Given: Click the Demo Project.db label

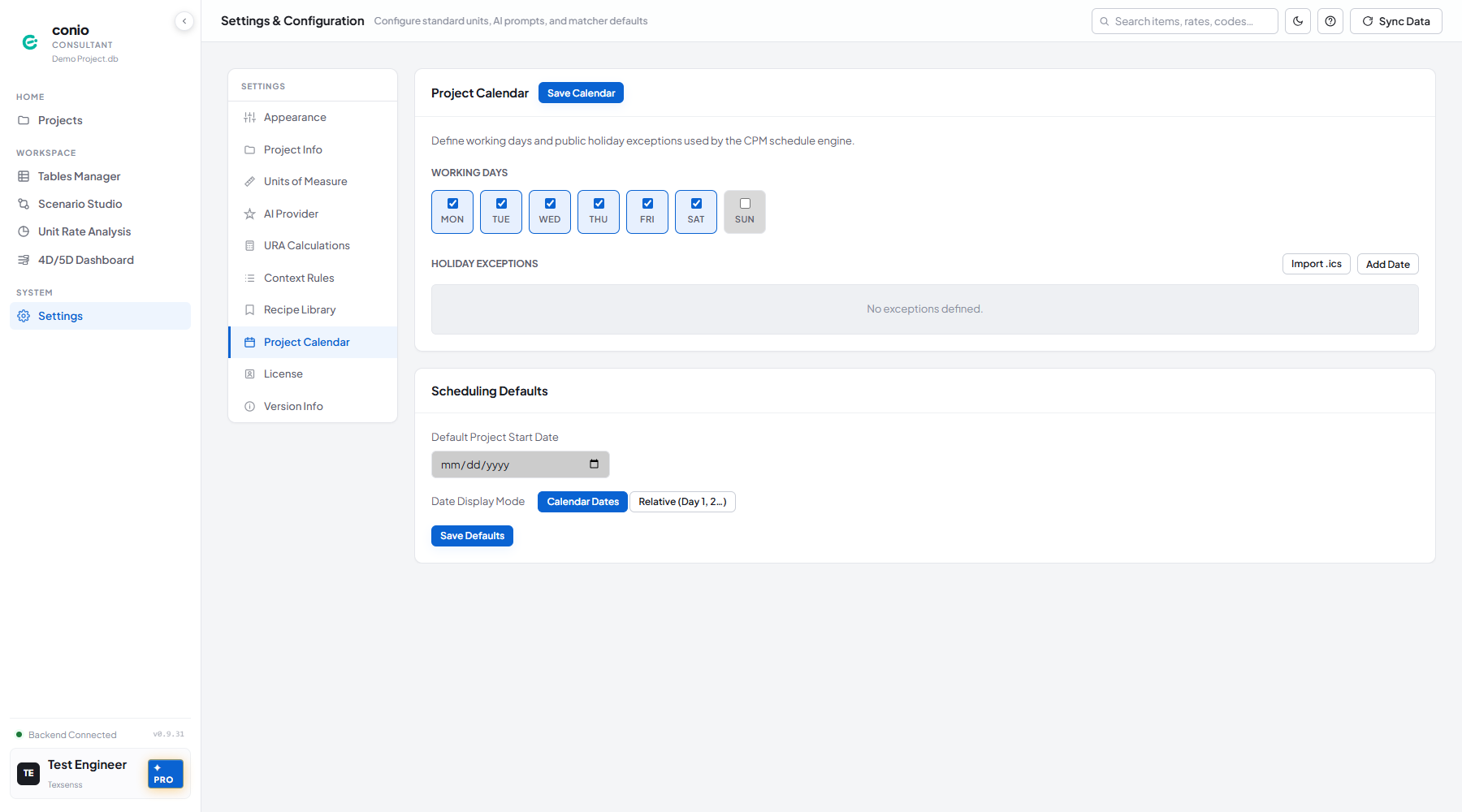Looking at the screenshot, I should coord(85,58).
